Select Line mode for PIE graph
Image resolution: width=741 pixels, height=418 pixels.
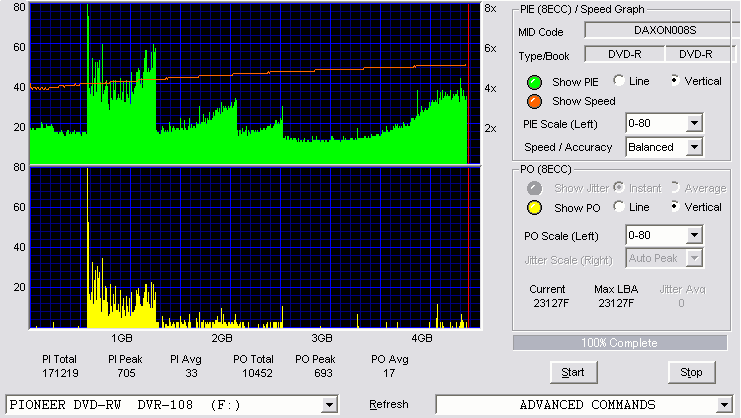point(619,80)
